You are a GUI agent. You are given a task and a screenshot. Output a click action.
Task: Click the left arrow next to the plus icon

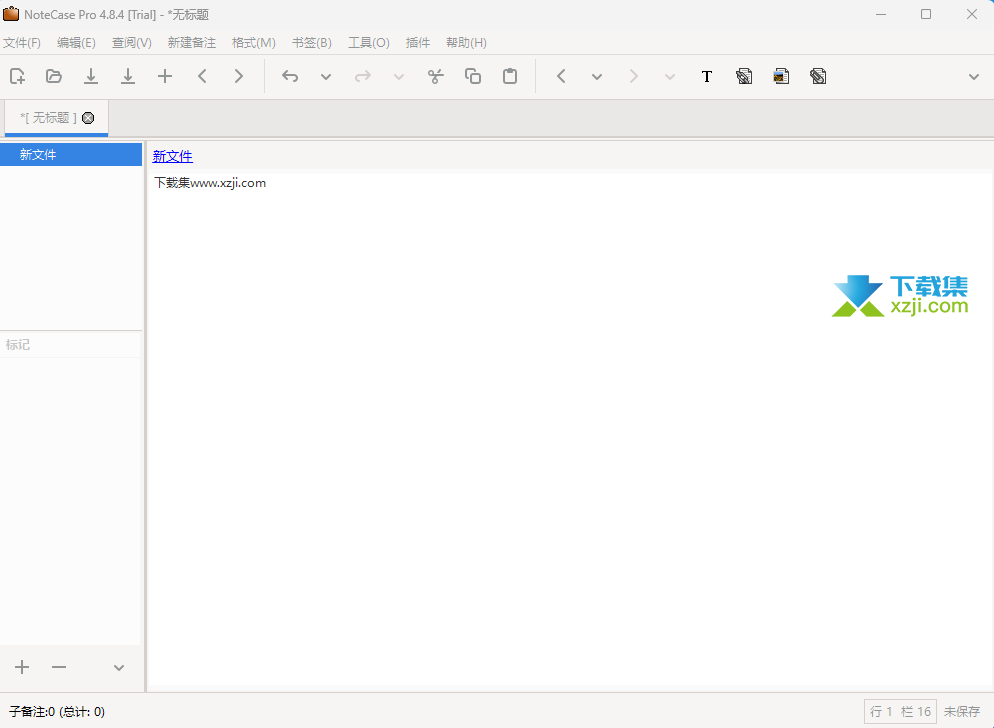click(202, 76)
